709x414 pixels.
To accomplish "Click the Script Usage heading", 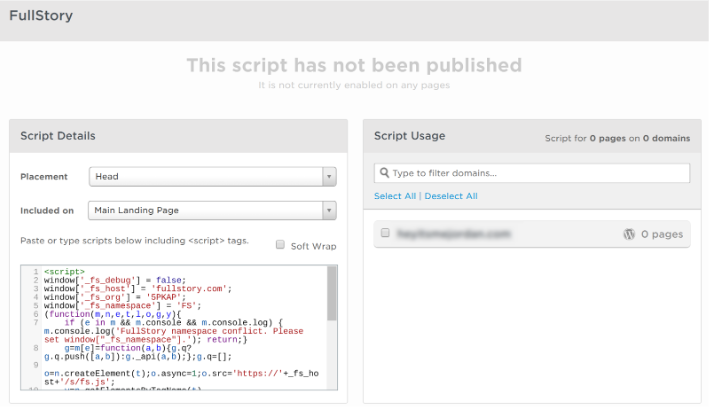I will point(410,136).
